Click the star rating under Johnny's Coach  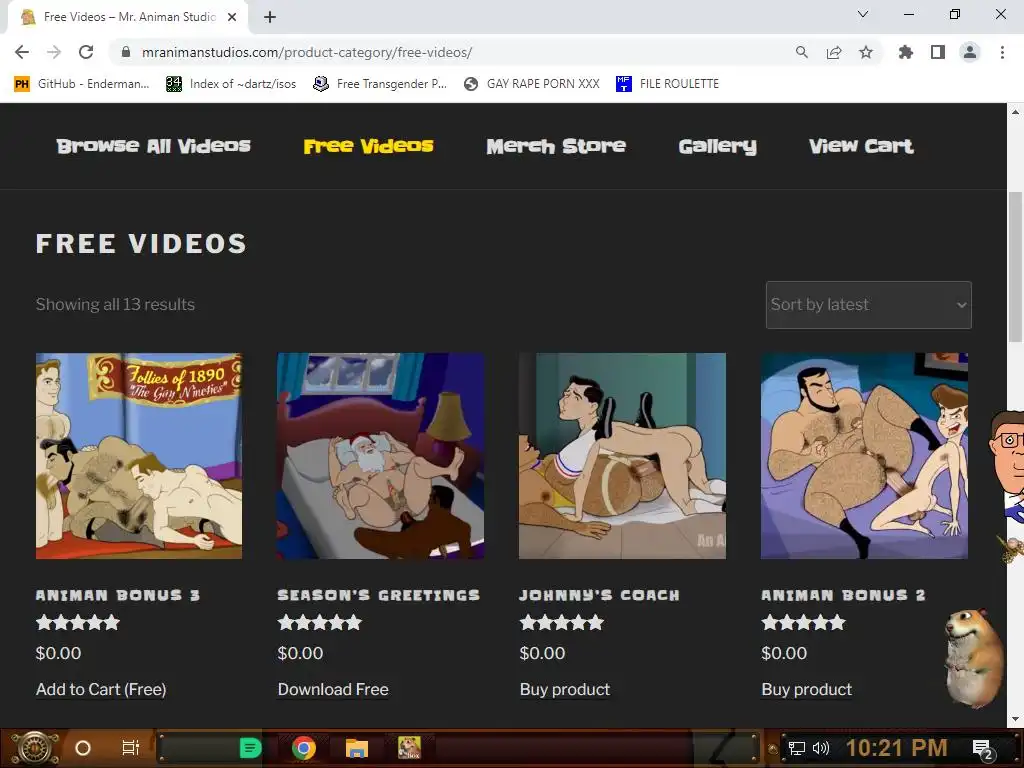(562, 622)
